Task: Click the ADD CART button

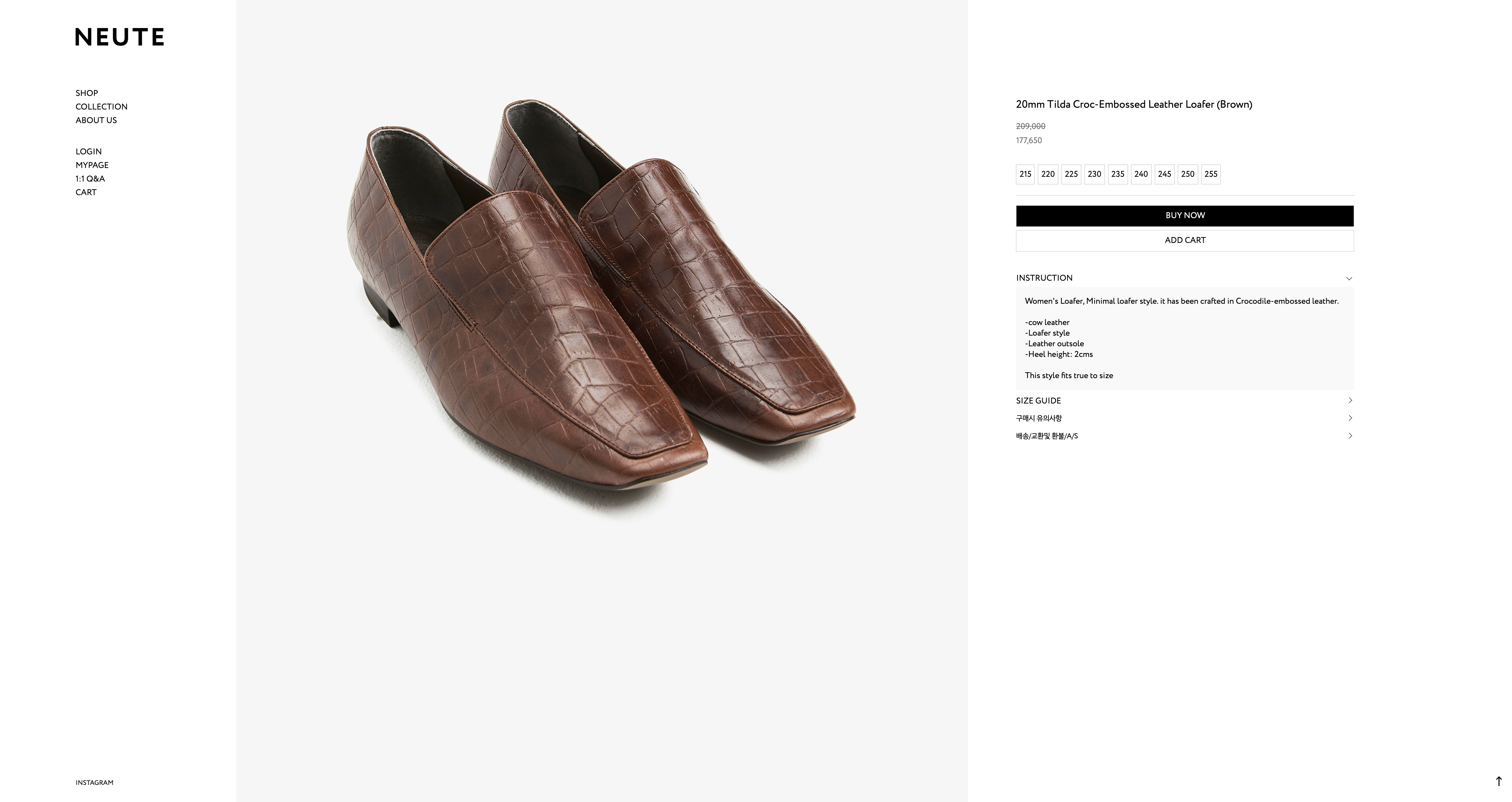Action: tap(1184, 241)
